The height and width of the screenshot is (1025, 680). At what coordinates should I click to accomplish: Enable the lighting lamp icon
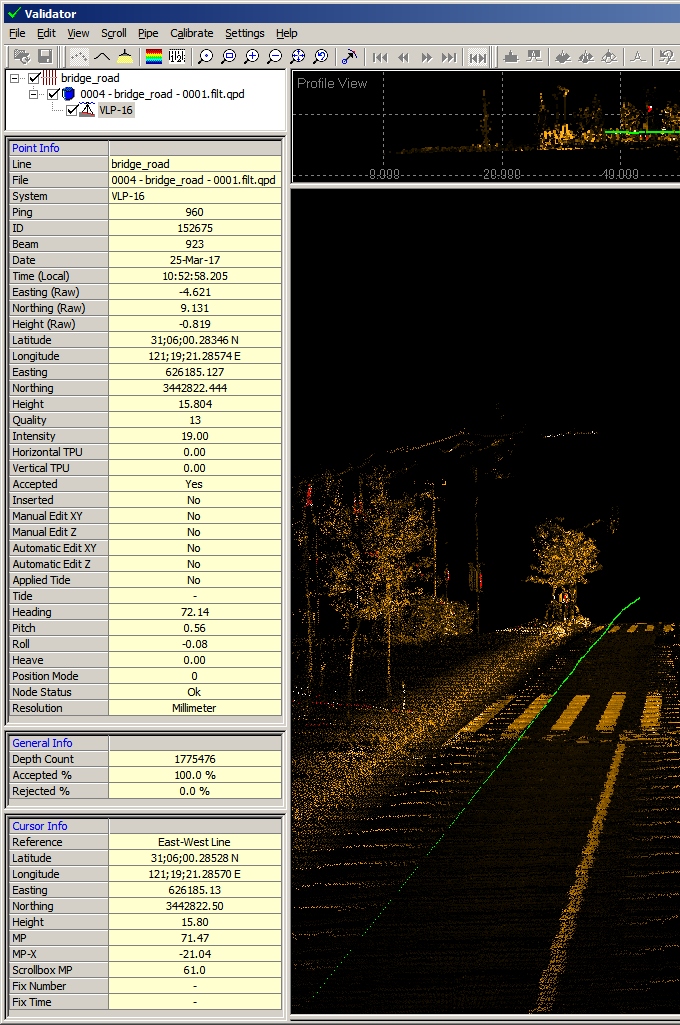124,57
